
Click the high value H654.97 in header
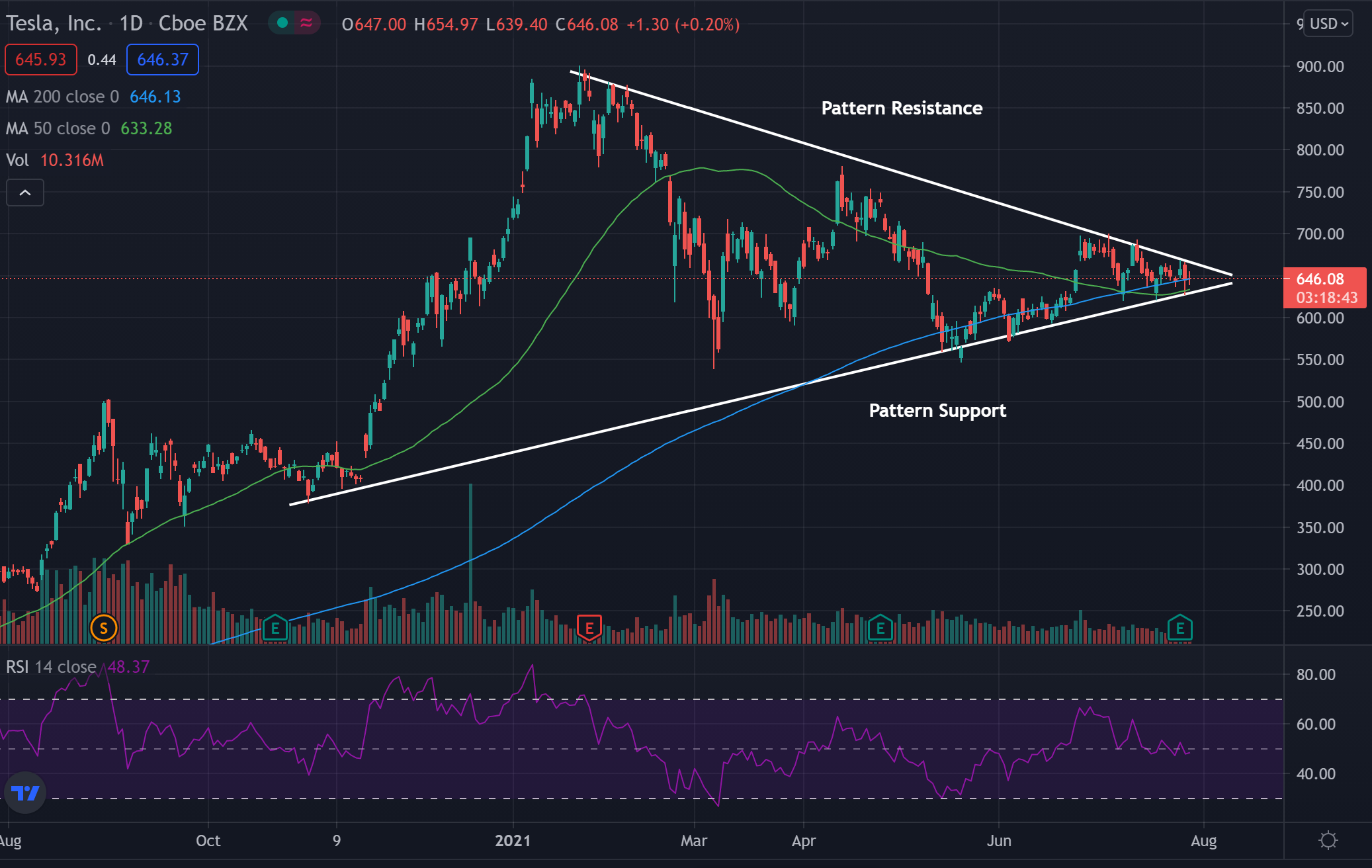pos(446,24)
